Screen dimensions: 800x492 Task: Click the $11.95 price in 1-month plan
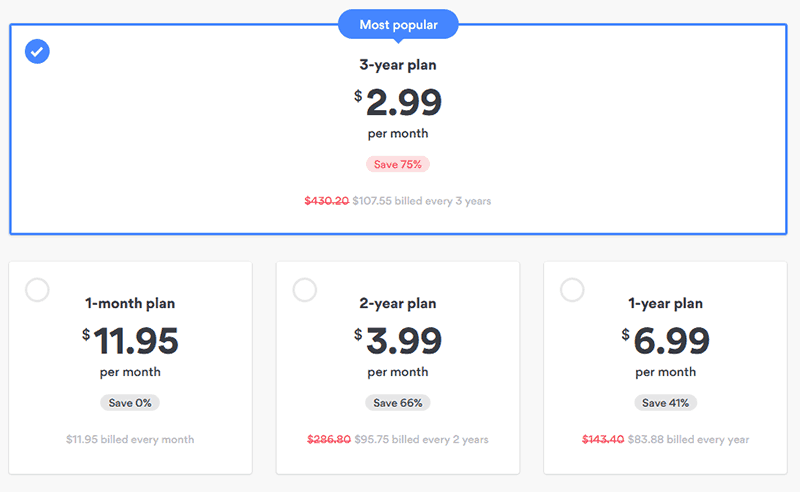tap(136, 341)
